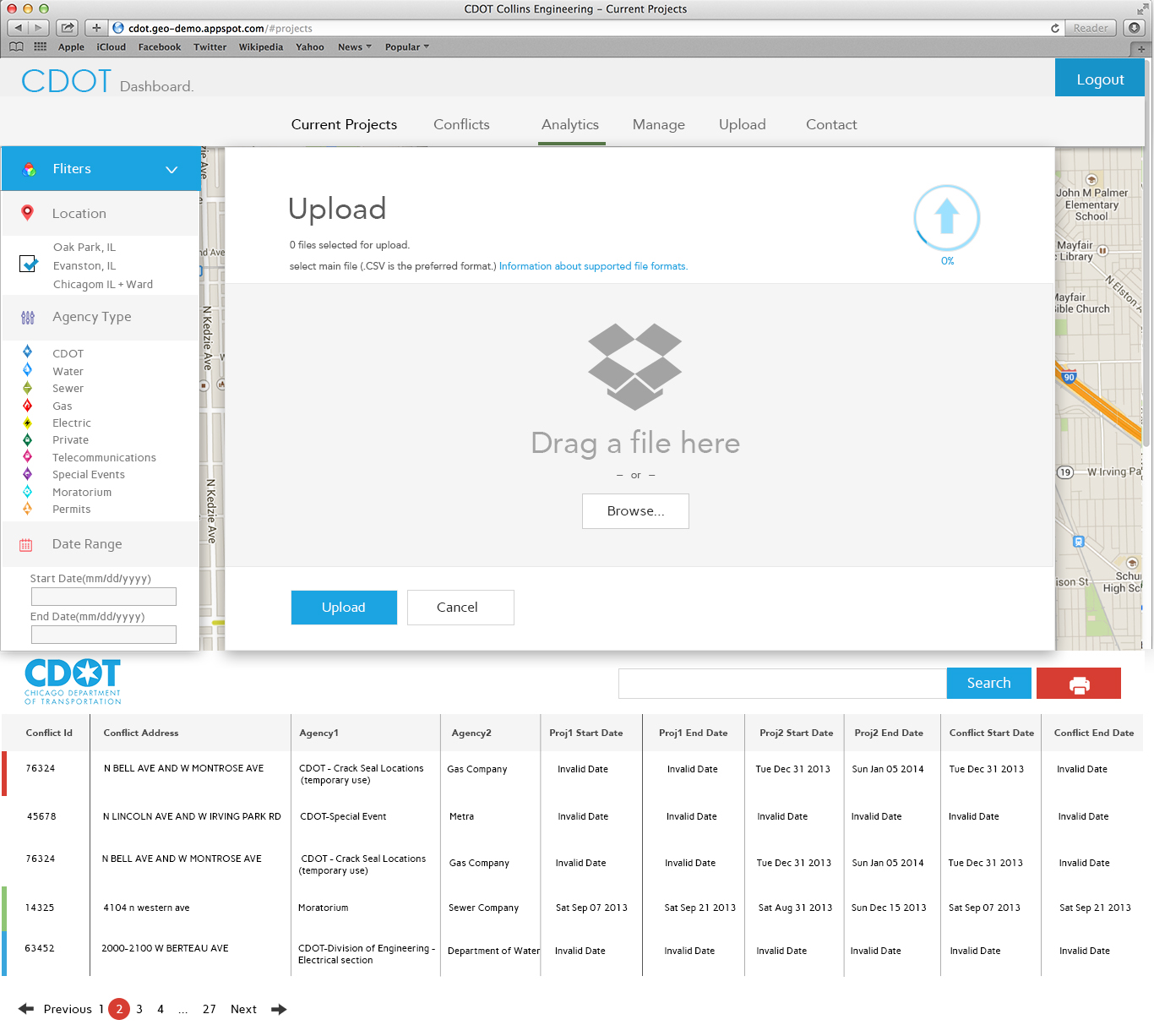1154x1036 pixels.
Task: Toggle the Gas agency filter marker
Action: pyautogui.click(x=28, y=406)
